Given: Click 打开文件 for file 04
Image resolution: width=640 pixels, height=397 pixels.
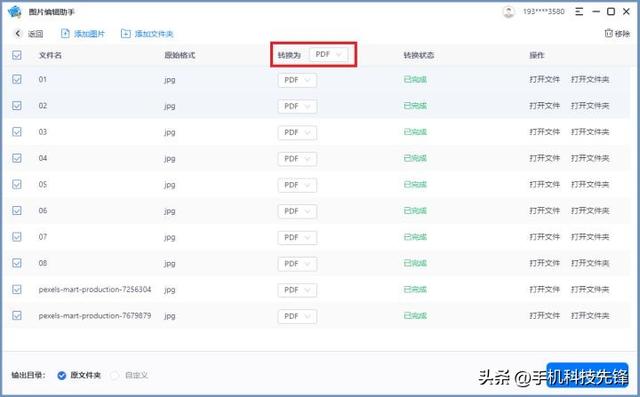Looking at the screenshot, I should point(544,158).
